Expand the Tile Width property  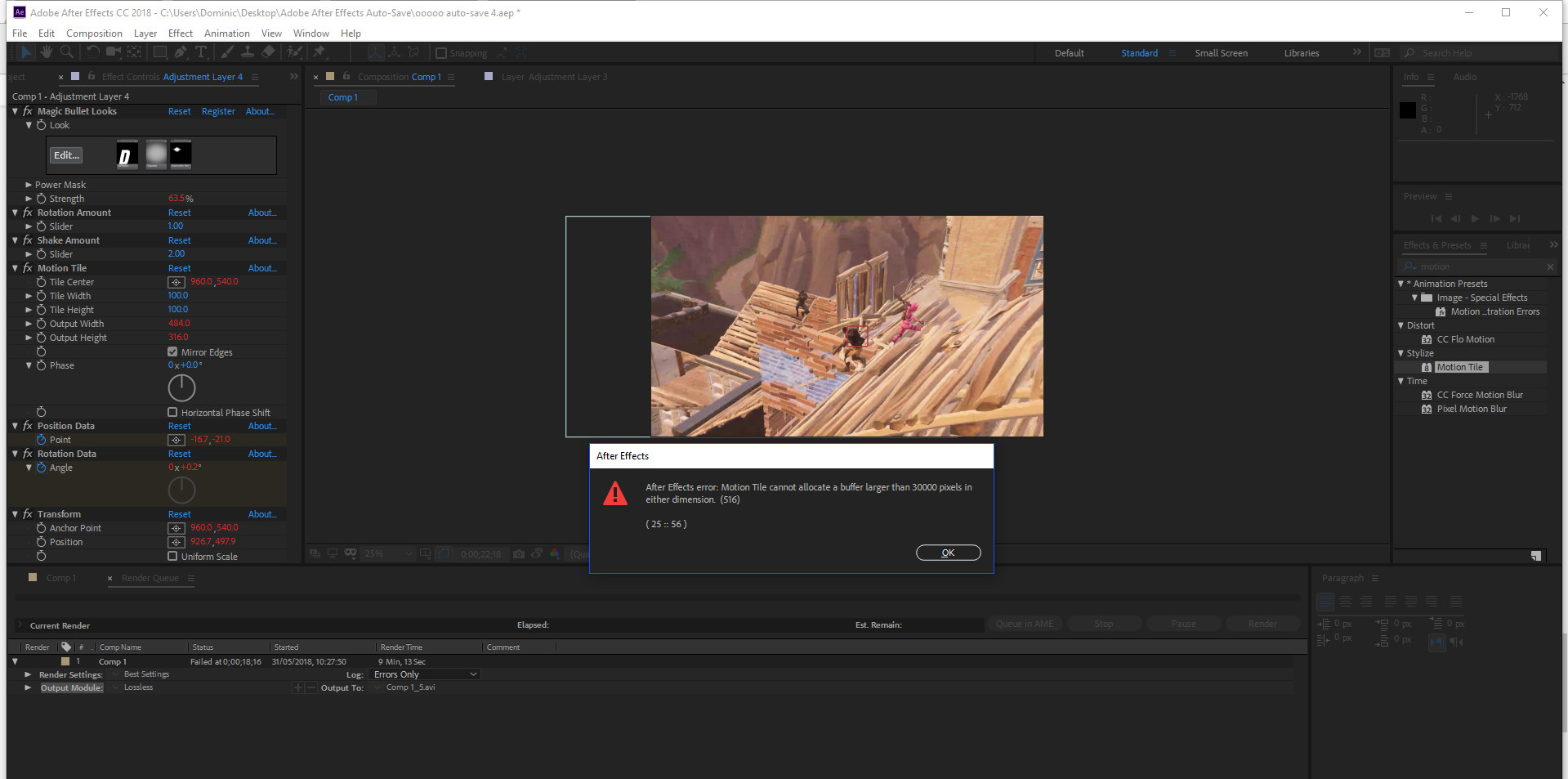pos(29,296)
